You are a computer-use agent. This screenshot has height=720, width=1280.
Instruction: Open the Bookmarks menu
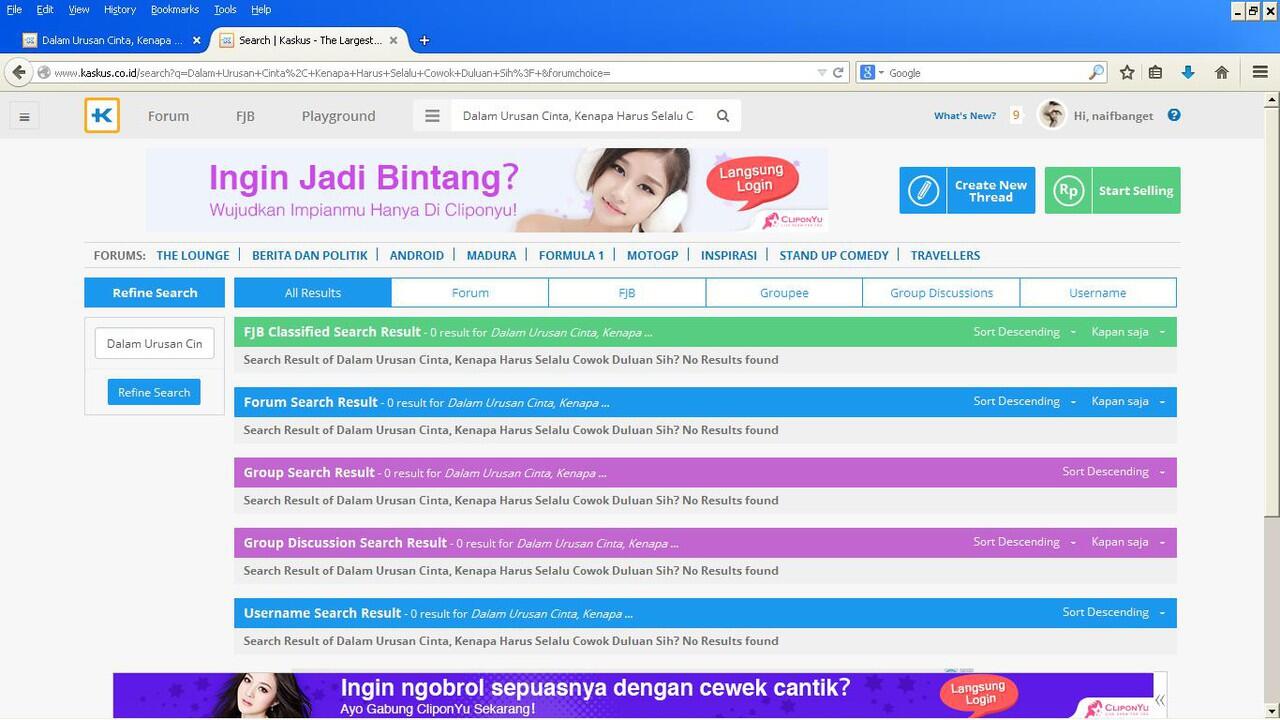click(x=175, y=9)
